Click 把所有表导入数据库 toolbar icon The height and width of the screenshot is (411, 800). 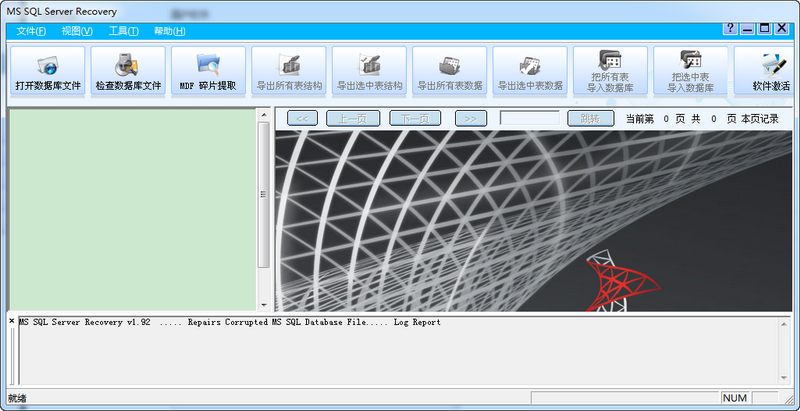[610, 70]
